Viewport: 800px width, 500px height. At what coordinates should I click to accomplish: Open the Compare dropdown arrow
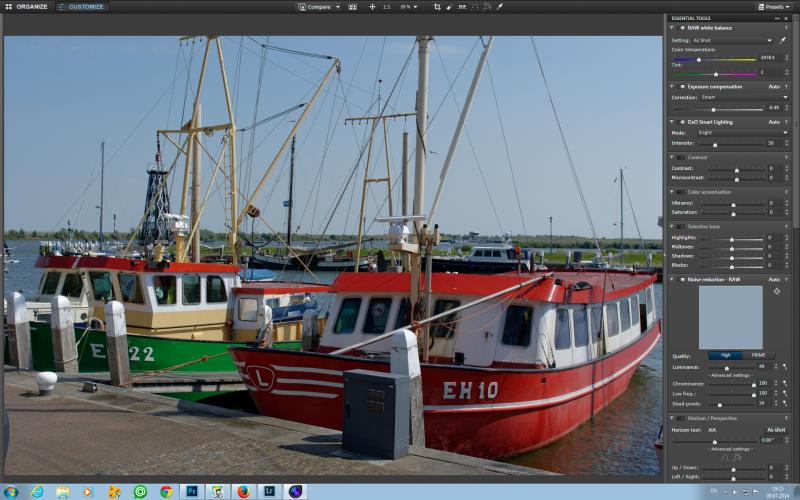[338, 7]
